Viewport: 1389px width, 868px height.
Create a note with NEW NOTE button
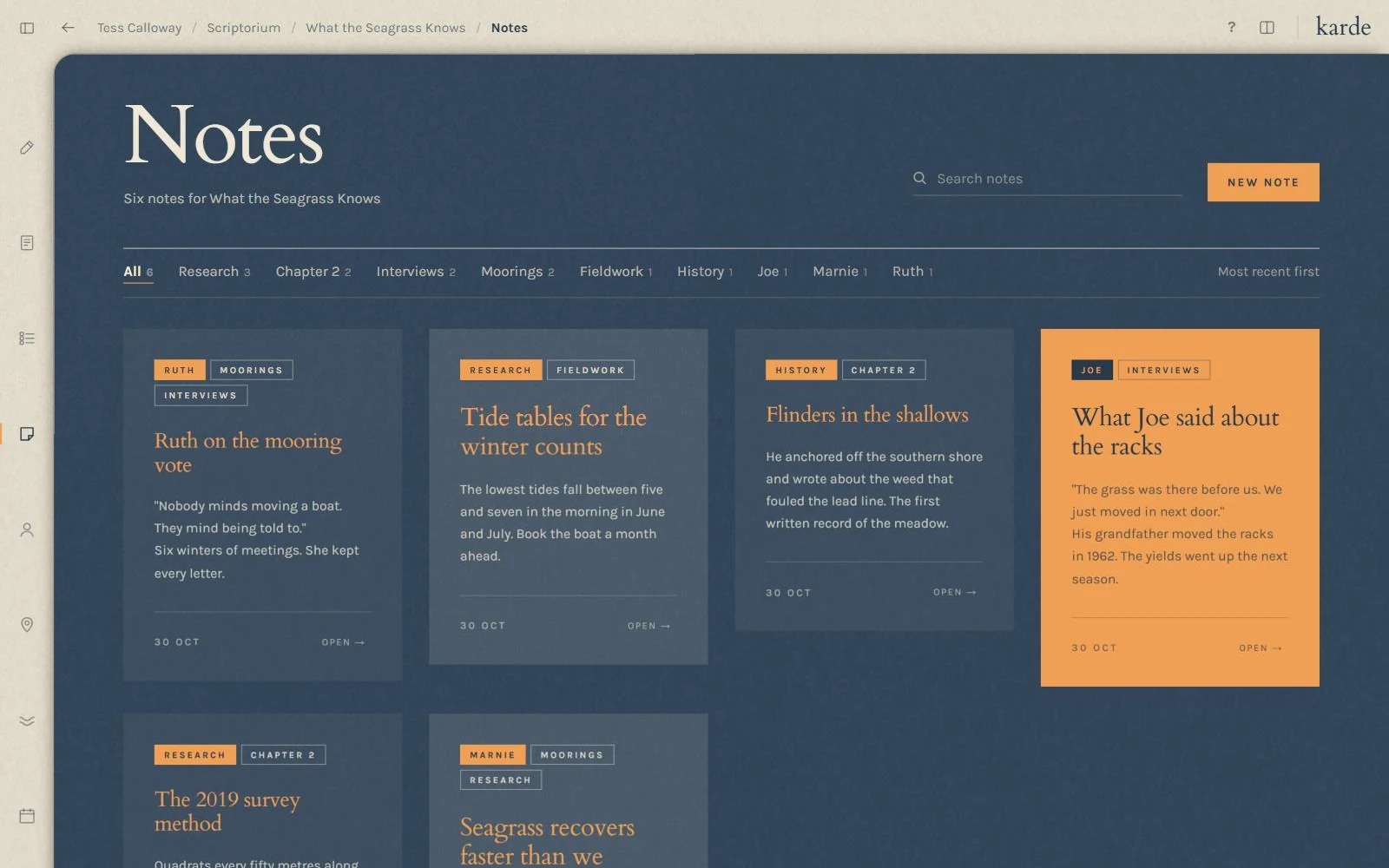(x=1263, y=182)
